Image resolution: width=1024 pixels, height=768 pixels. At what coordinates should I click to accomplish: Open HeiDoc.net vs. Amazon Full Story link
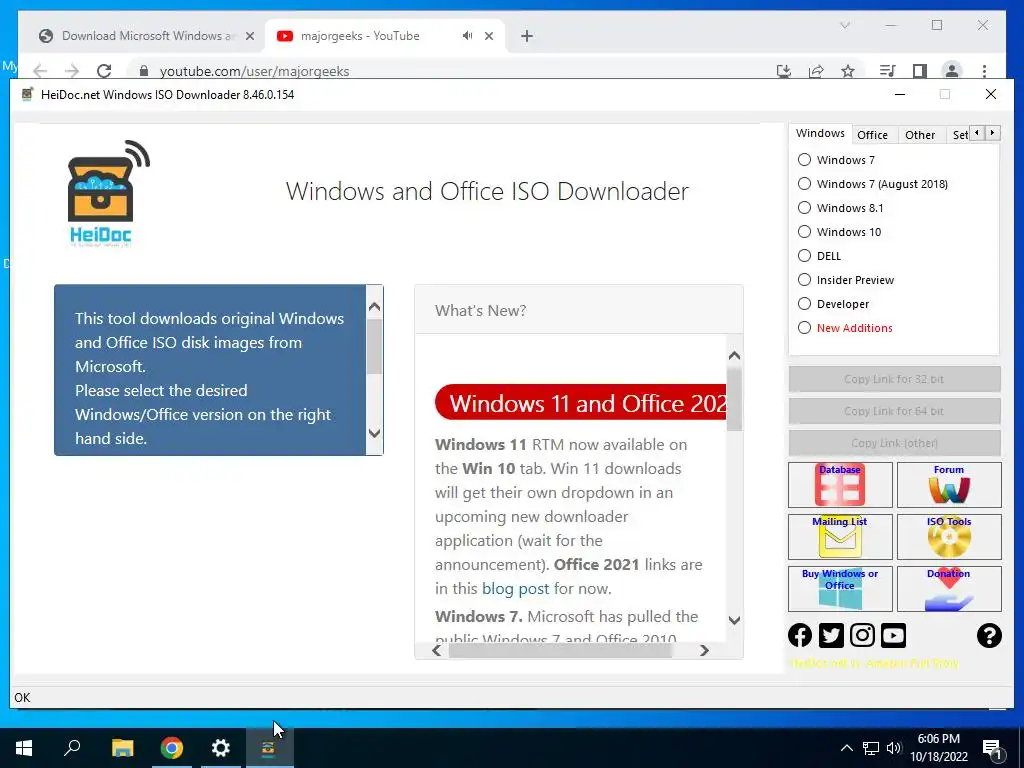coord(874,663)
